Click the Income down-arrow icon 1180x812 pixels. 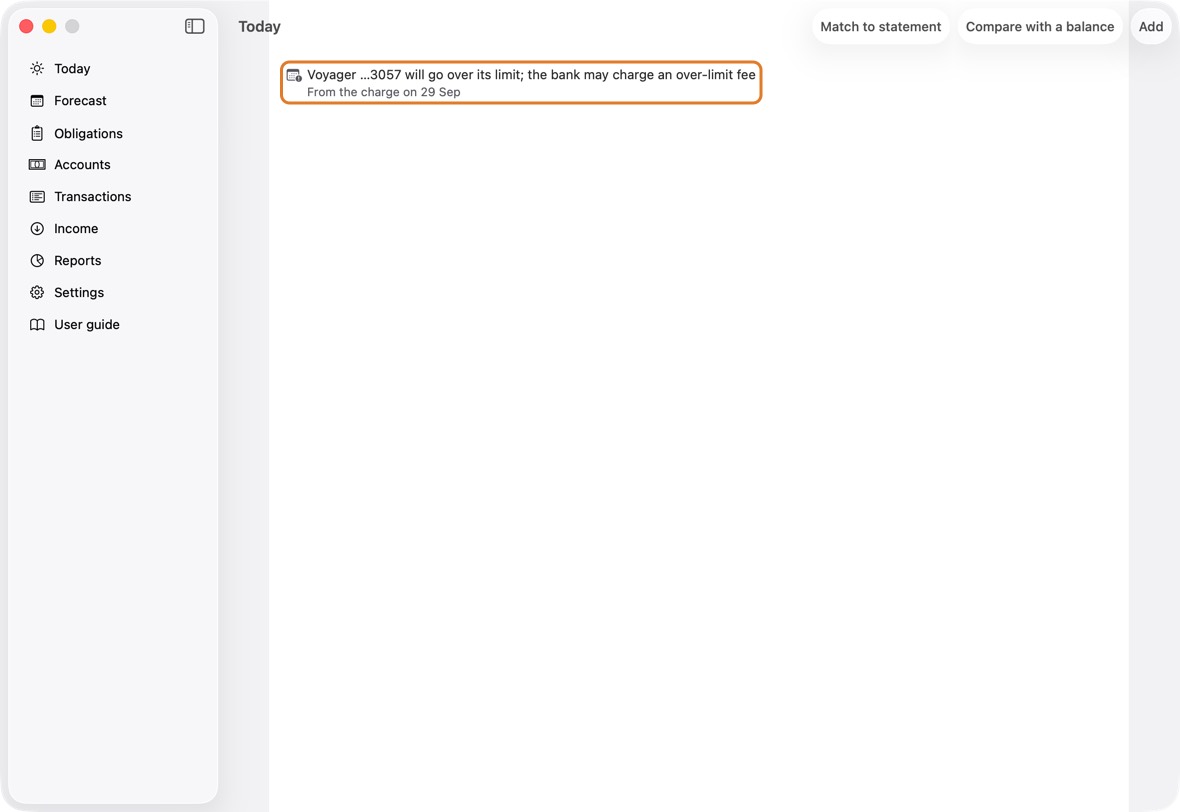[x=37, y=229]
